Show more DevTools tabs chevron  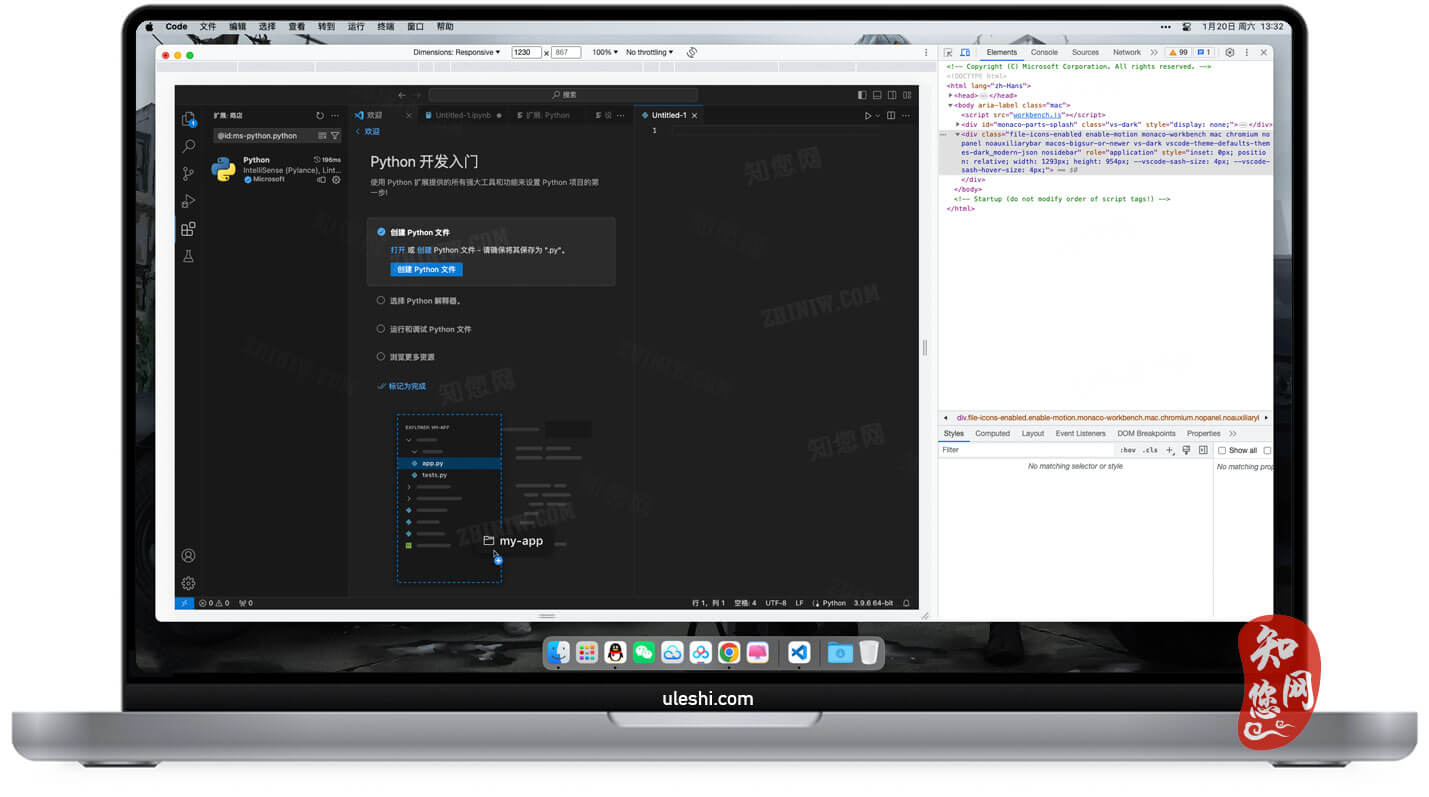1154,52
